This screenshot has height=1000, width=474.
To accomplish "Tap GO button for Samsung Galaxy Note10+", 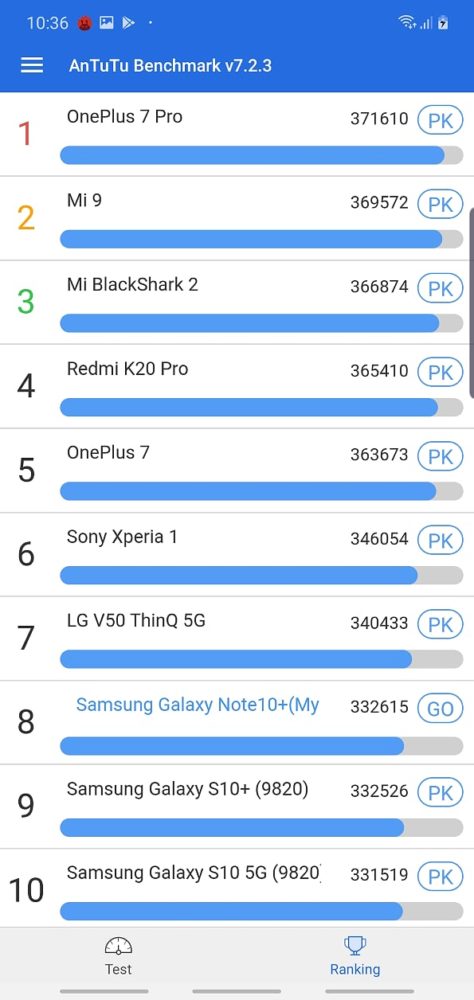I will pyautogui.click(x=440, y=709).
